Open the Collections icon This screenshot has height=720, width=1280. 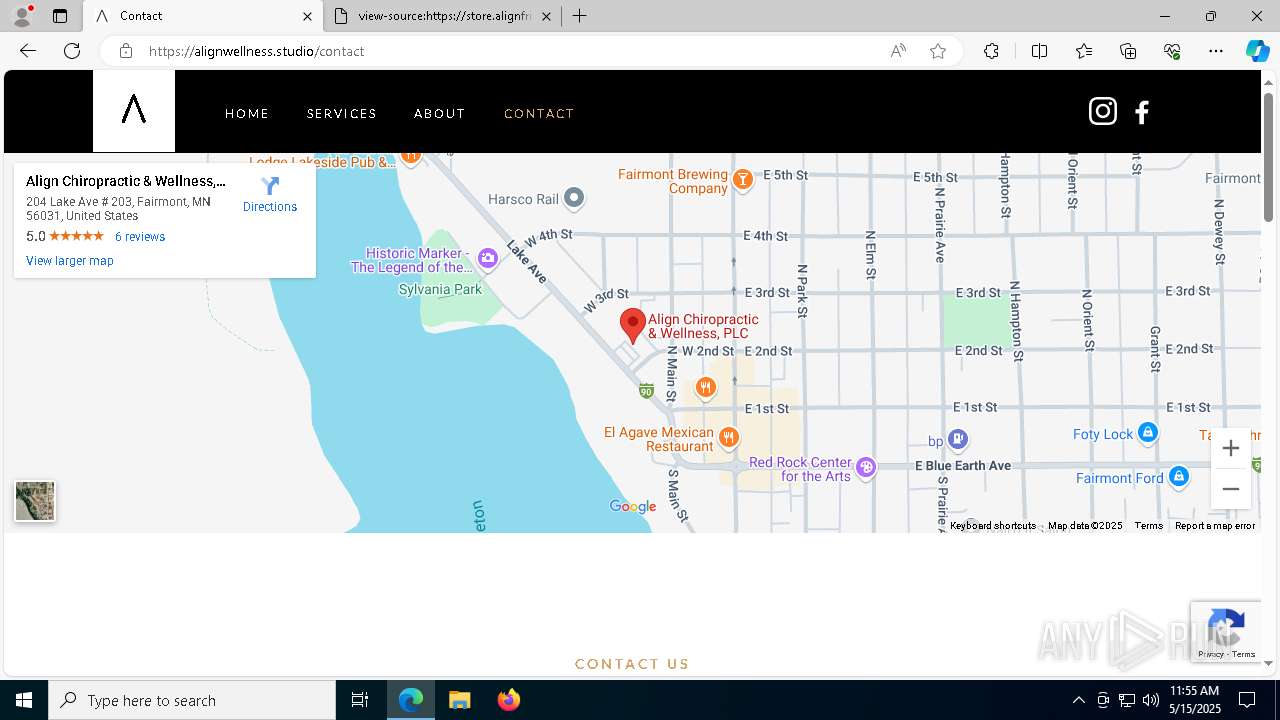[x=1128, y=51]
